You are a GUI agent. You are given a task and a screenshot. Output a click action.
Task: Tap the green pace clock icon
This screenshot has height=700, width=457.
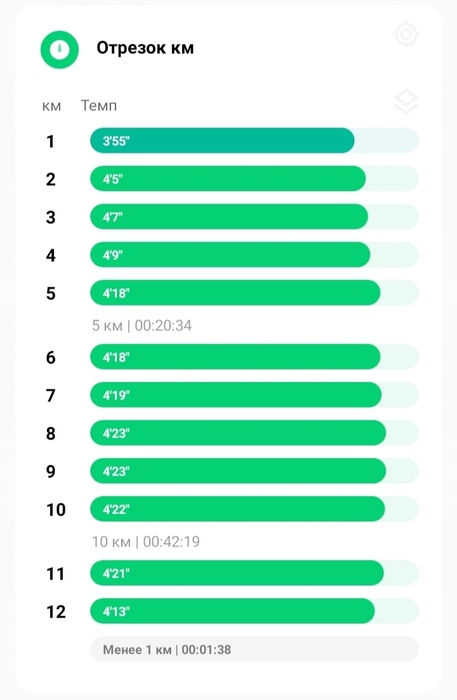[x=59, y=50]
